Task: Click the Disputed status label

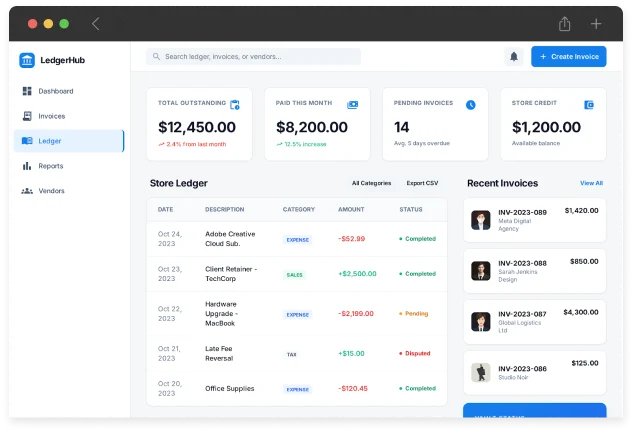Action: coord(415,353)
